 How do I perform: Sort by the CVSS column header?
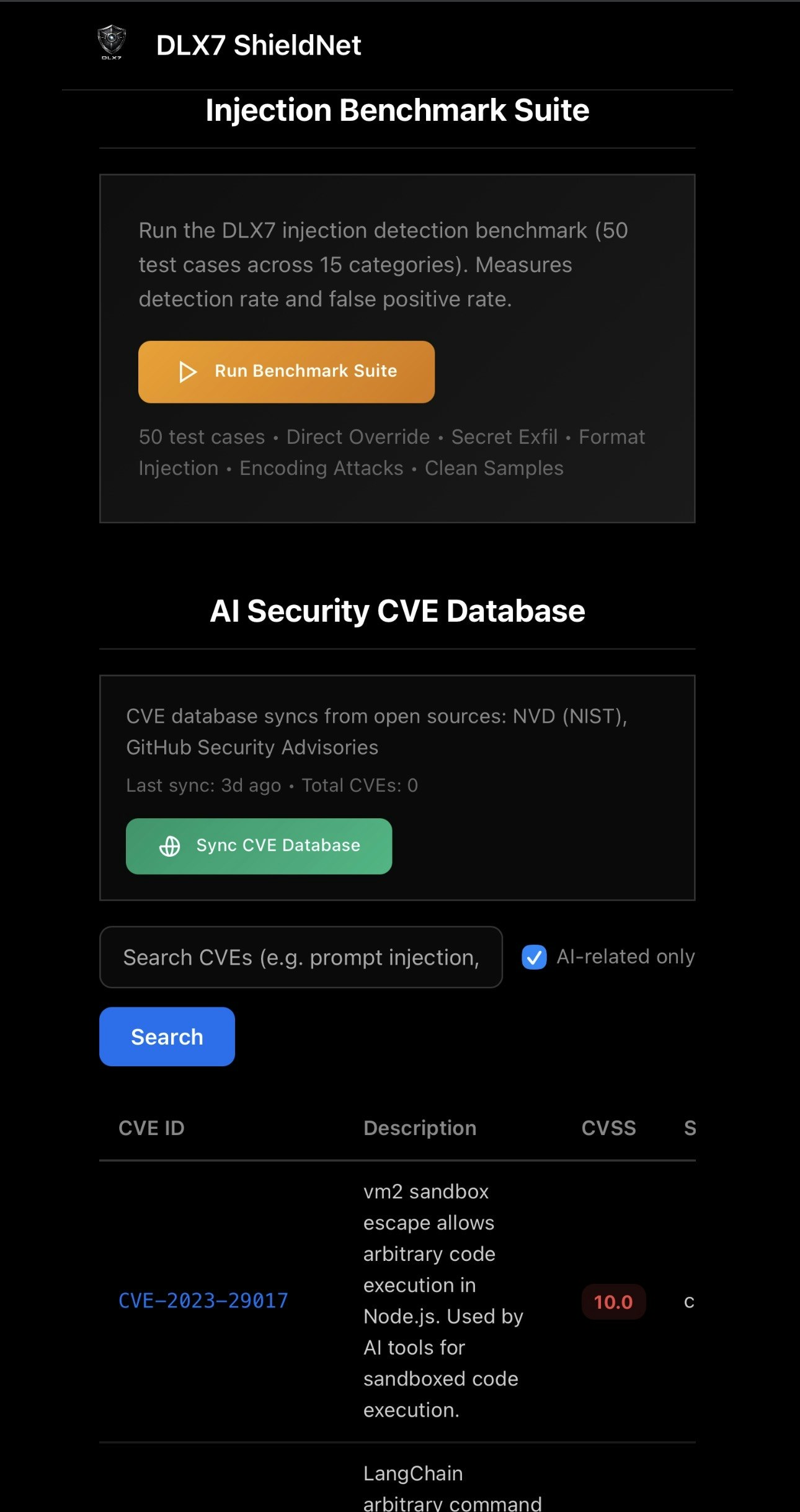pyautogui.click(x=609, y=1128)
